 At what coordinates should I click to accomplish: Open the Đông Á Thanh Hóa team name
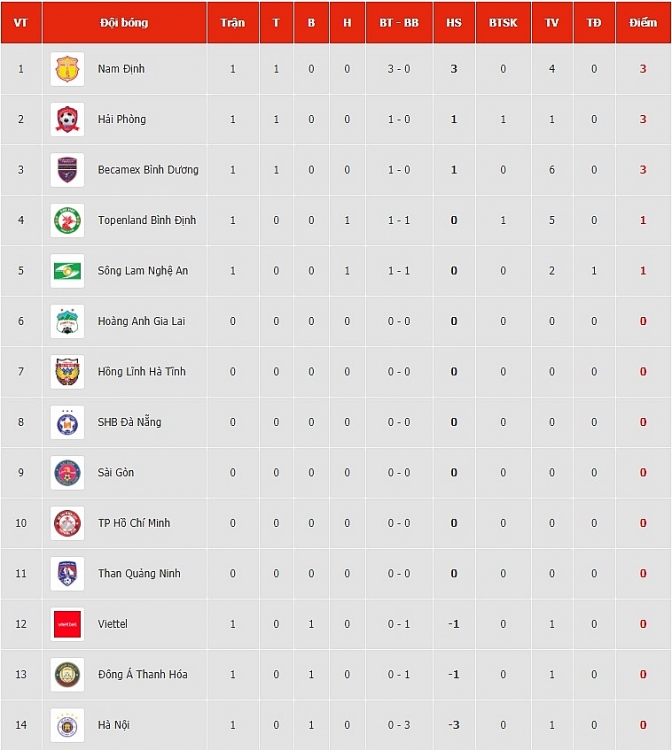143,674
